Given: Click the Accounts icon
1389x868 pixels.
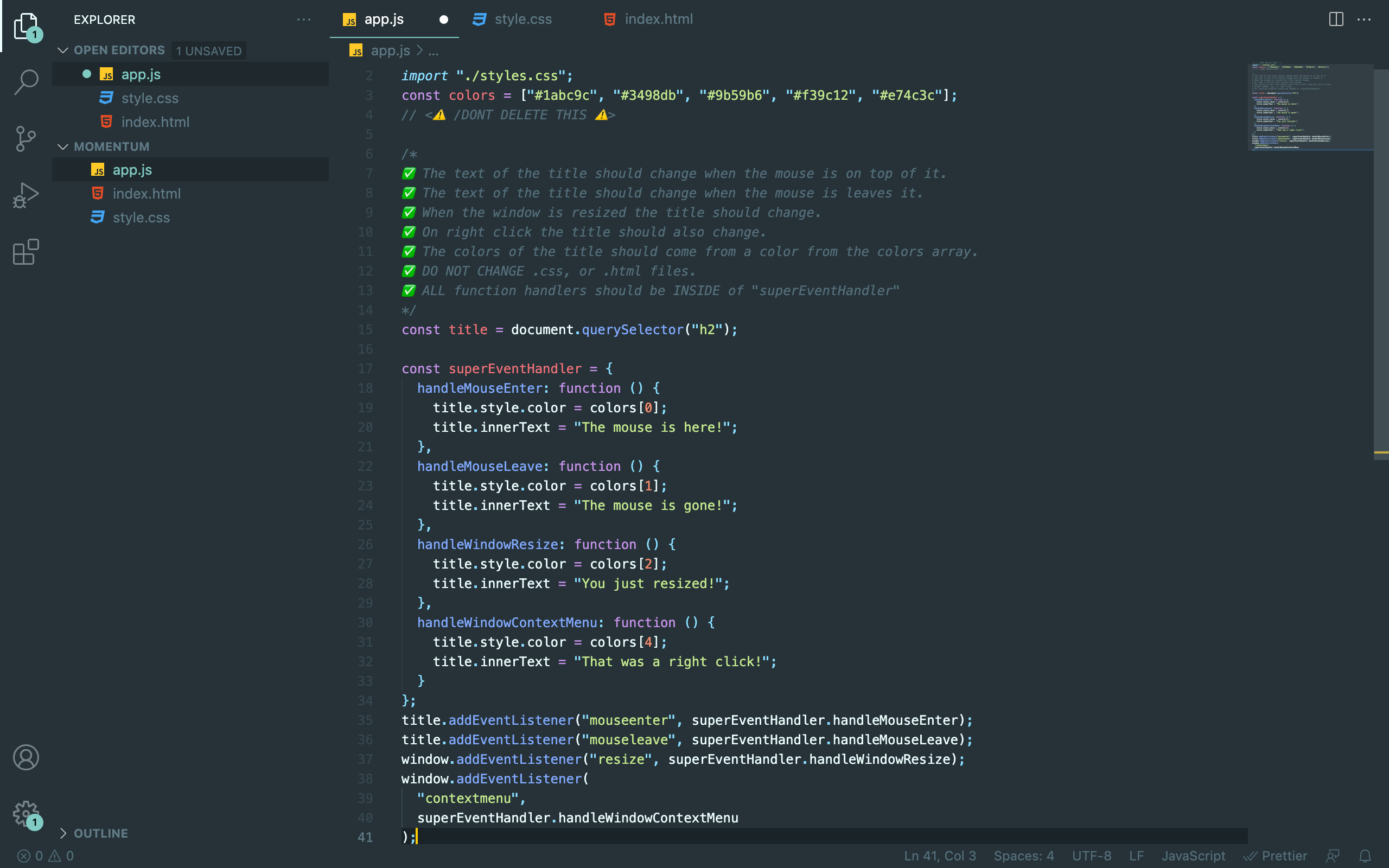Looking at the screenshot, I should click(x=26, y=757).
